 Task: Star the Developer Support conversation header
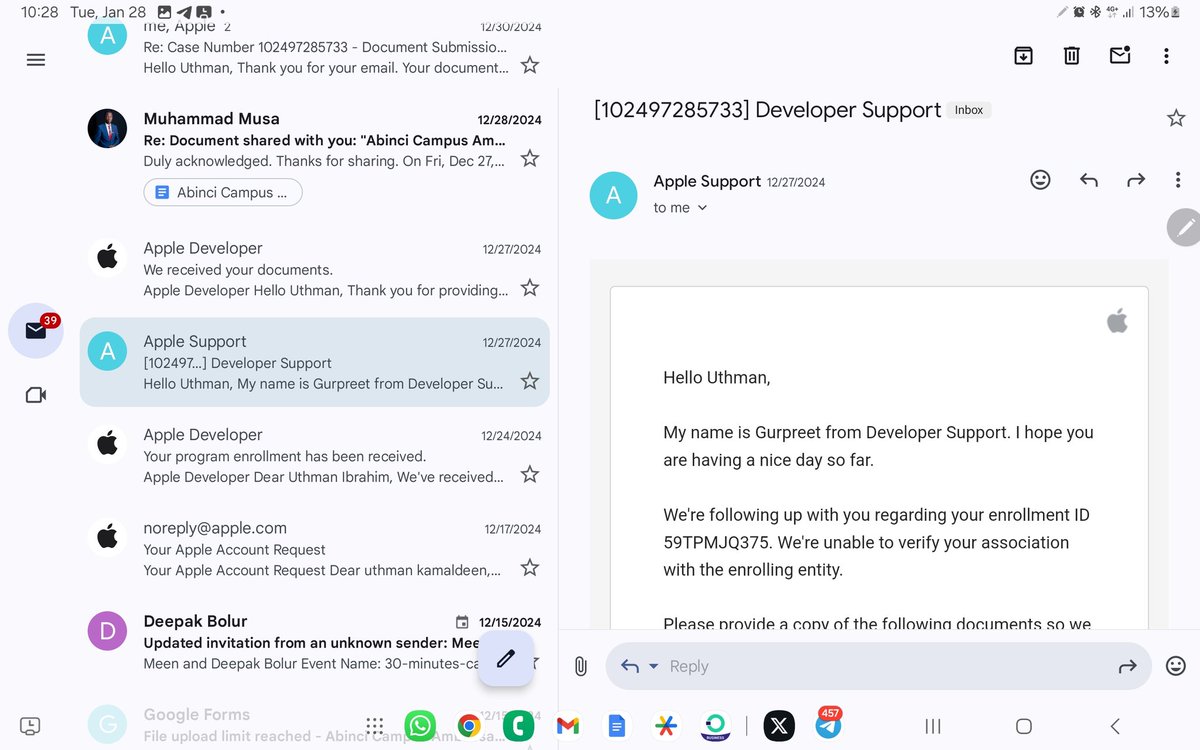pyautogui.click(x=1176, y=118)
